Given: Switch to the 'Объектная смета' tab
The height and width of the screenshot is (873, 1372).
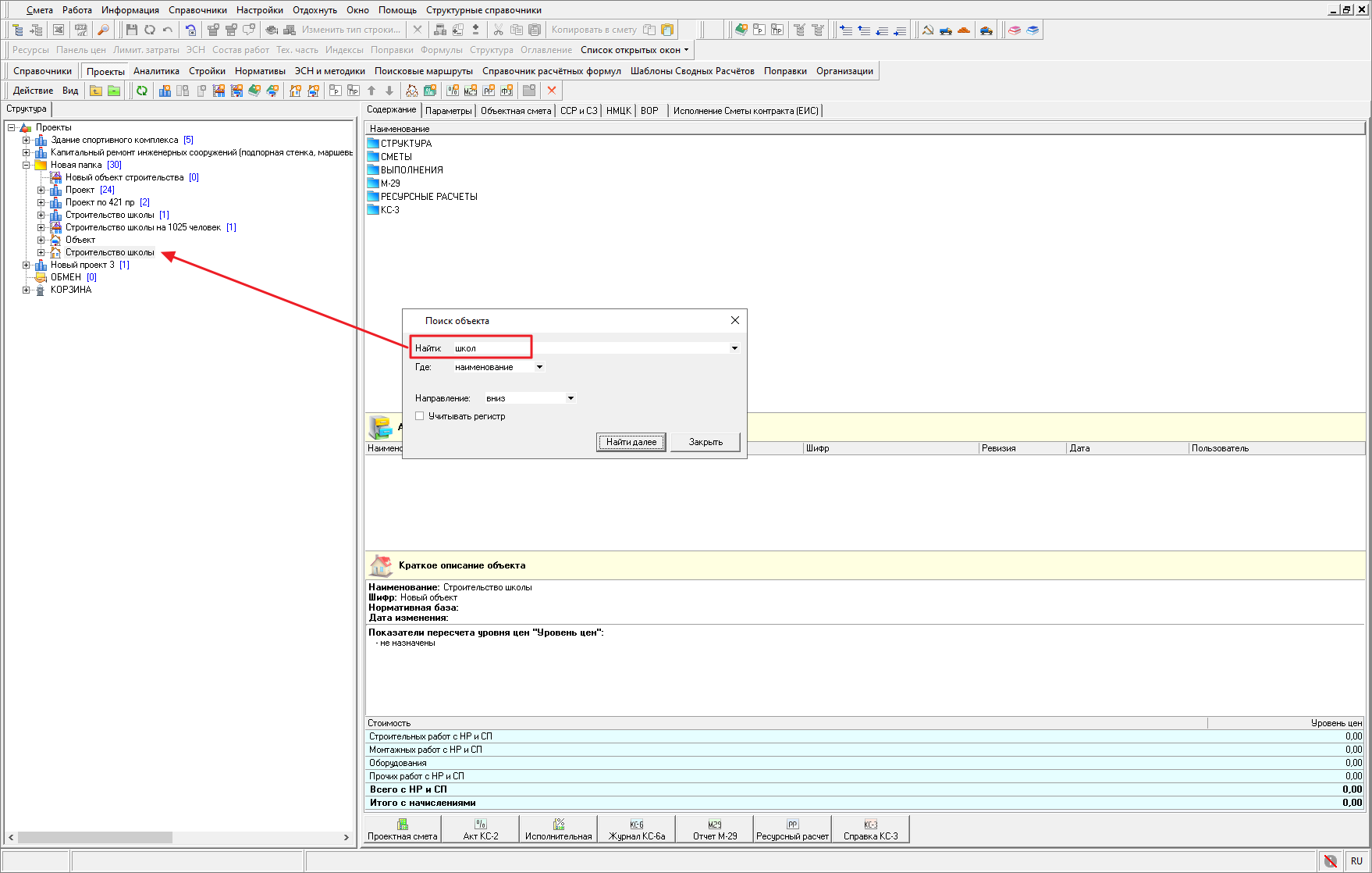Looking at the screenshot, I should pos(516,111).
